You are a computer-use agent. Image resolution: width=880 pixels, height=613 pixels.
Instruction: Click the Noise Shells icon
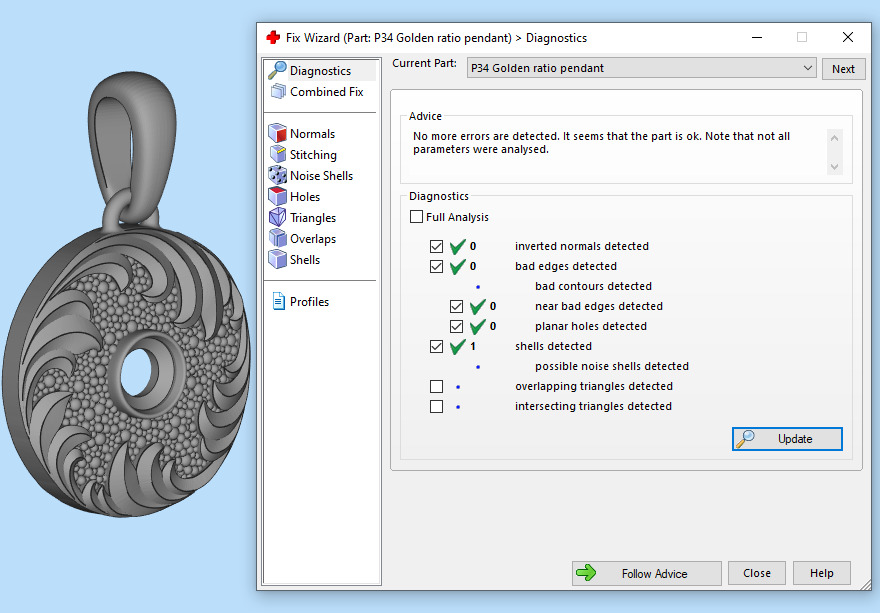(x=277, y=175)
